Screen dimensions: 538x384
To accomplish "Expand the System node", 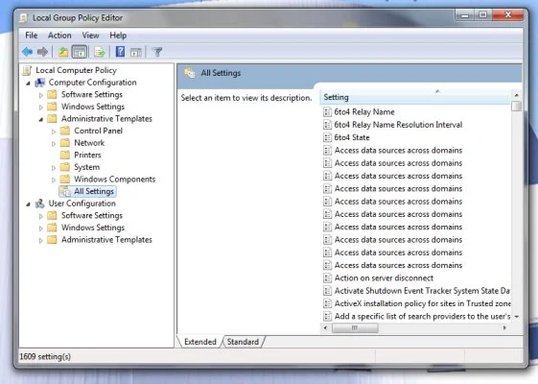I will (x=54, y=168).
